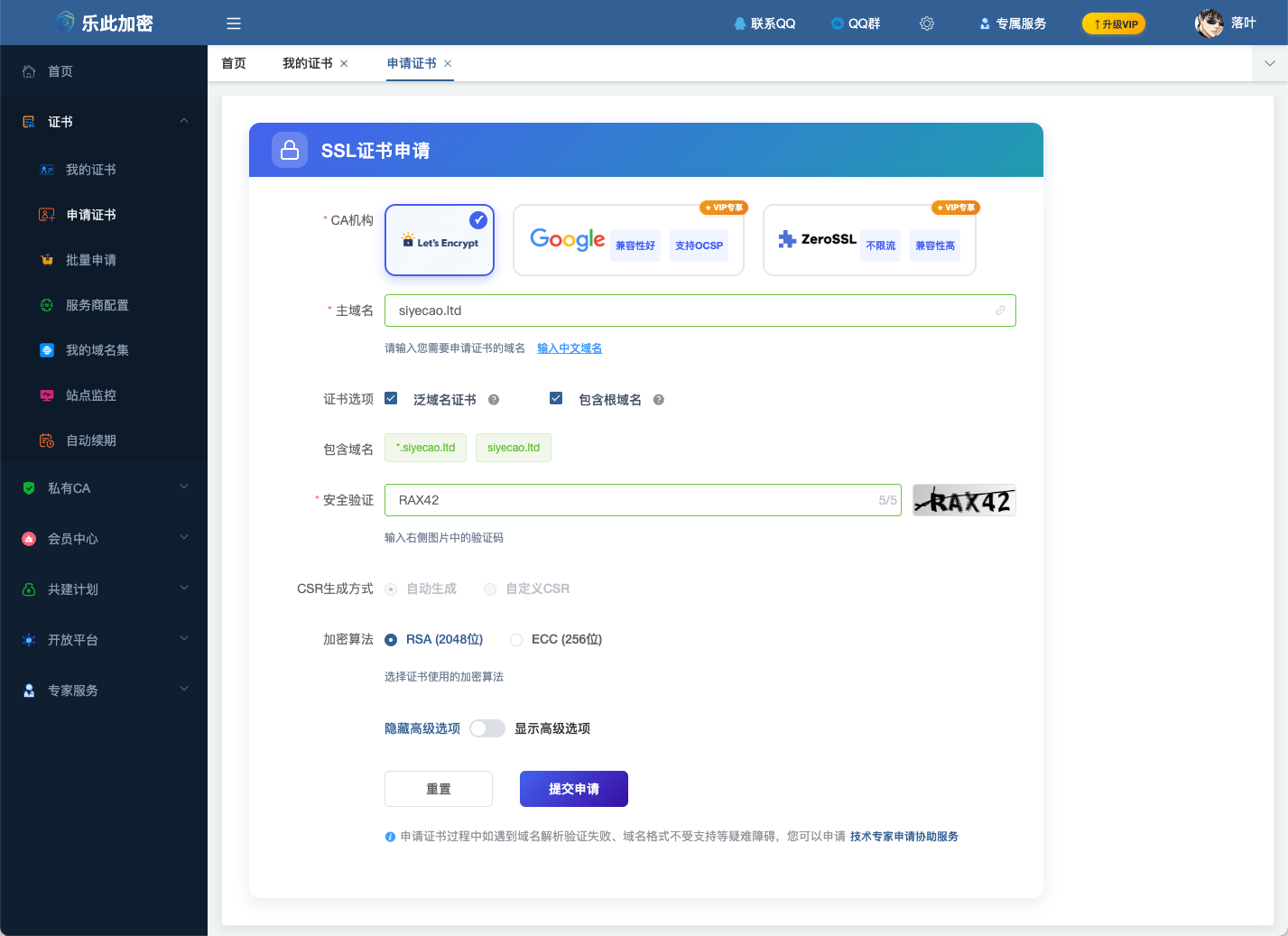Select 自定义CSR radio button

pos(490,589)
